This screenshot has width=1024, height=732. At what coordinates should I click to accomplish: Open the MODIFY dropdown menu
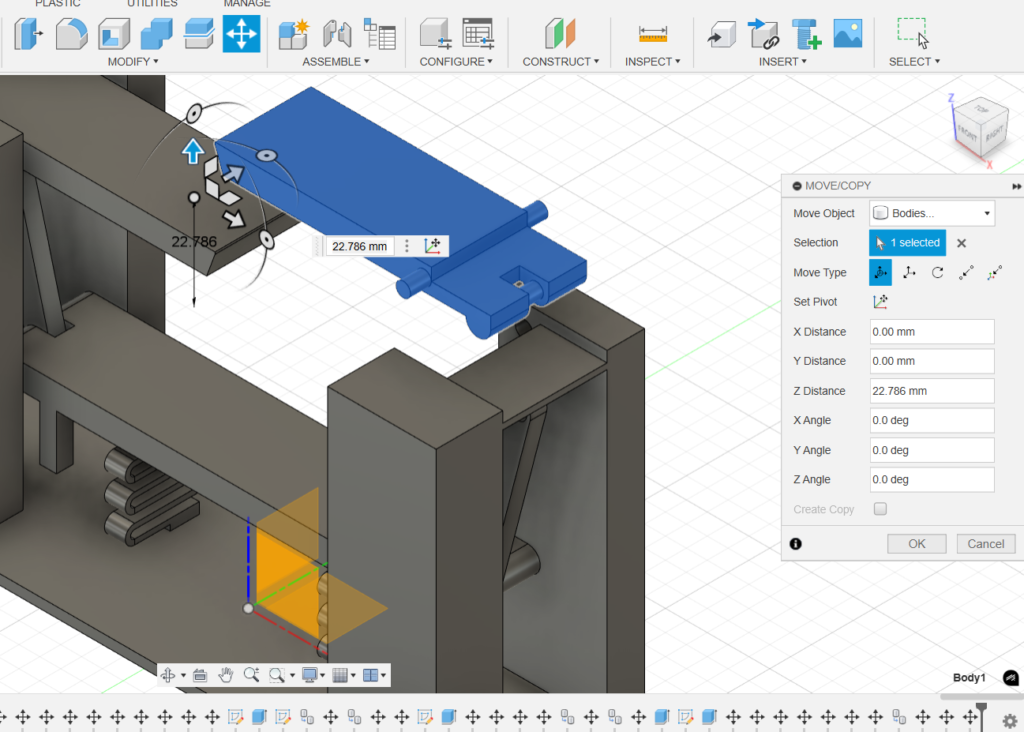[133, 61]
